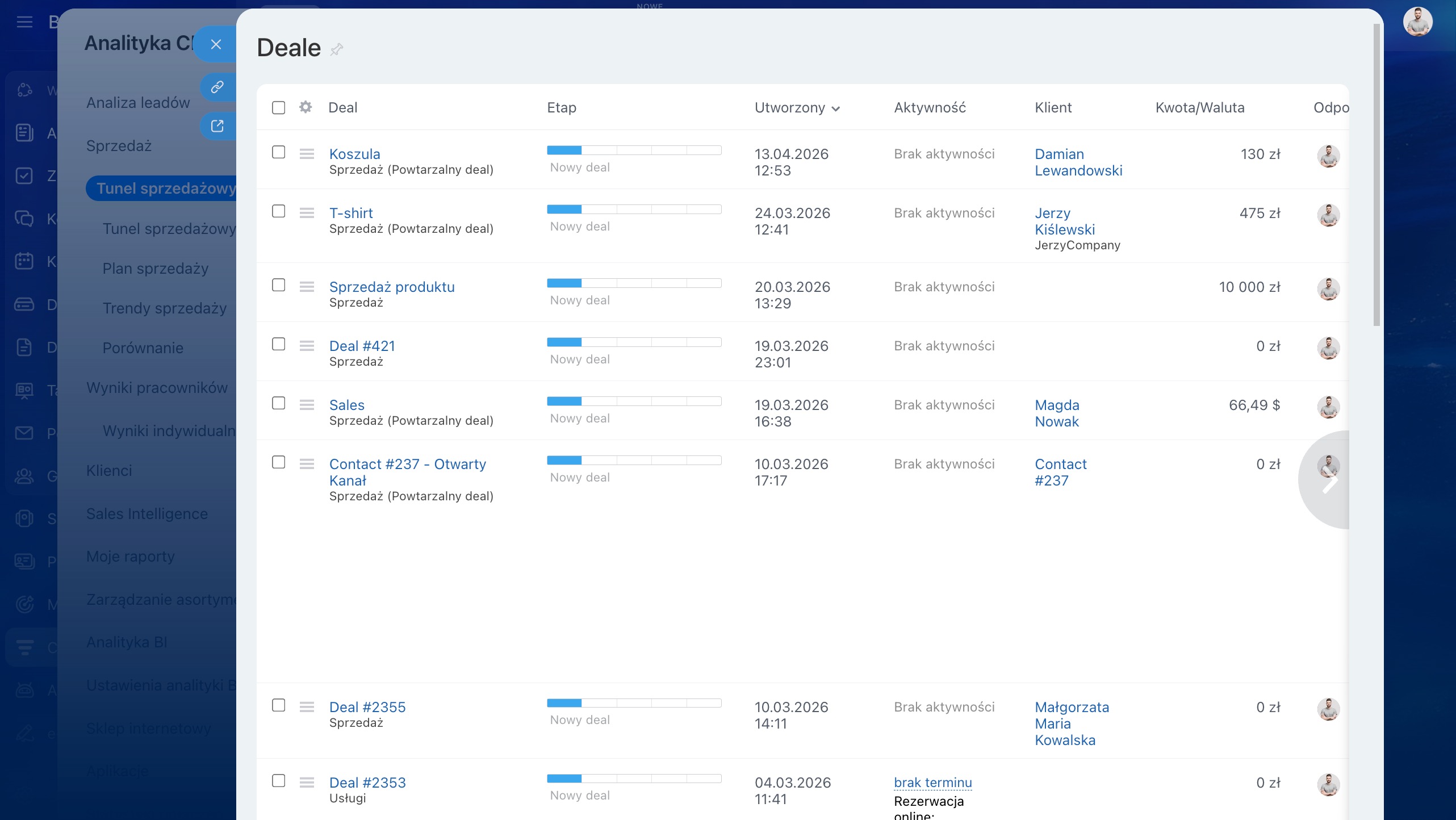Viewport: 1456px width, 820px height.
Task: Click the hamburger menu icon for Sales deal
Action: tap(307, 405)
